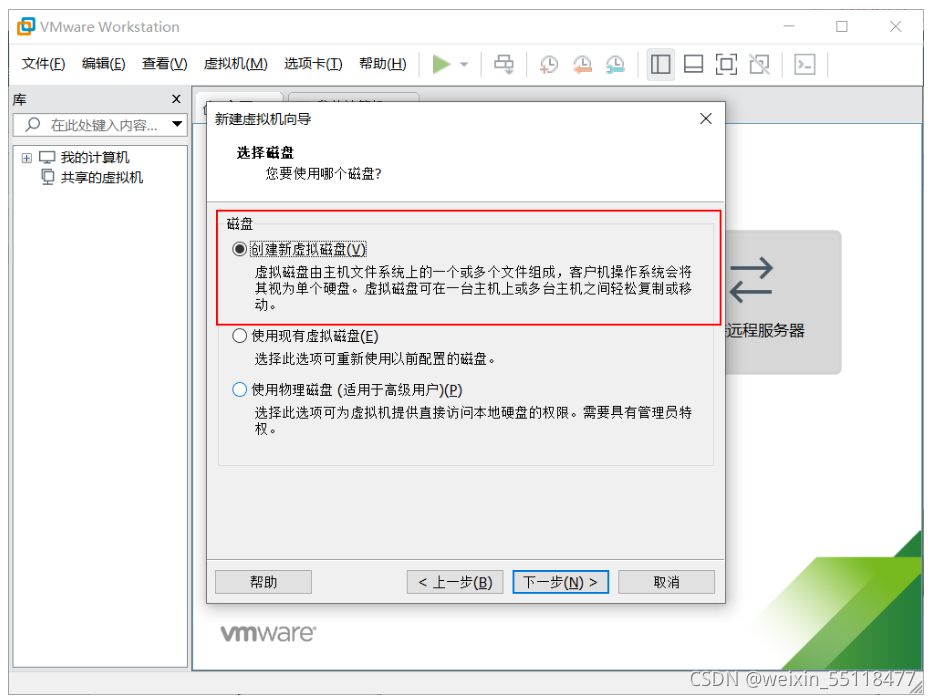Open the 选项卡(T) menu

pos(313,64)
